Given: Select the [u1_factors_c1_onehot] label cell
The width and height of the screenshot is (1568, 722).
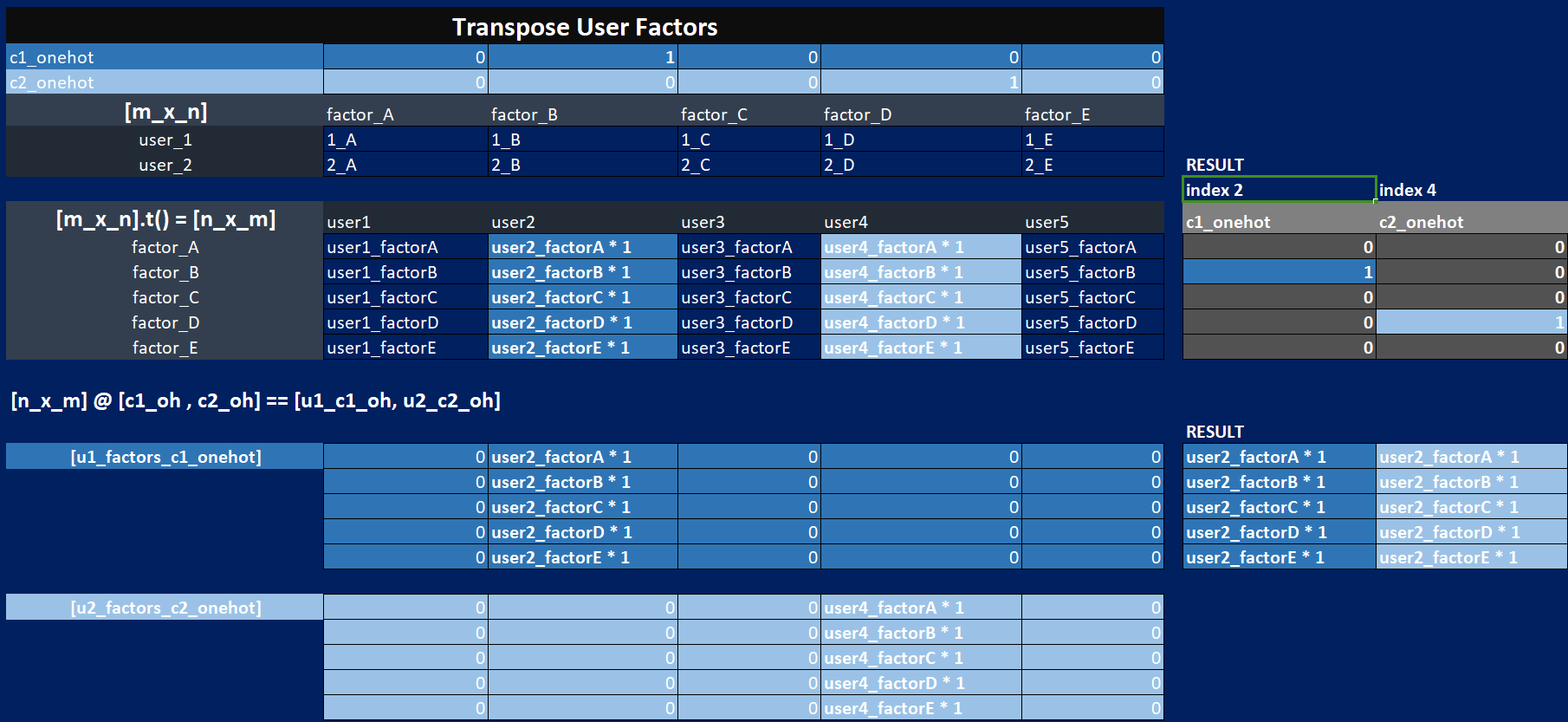Looking at the screenshot, I should (165, 457).
